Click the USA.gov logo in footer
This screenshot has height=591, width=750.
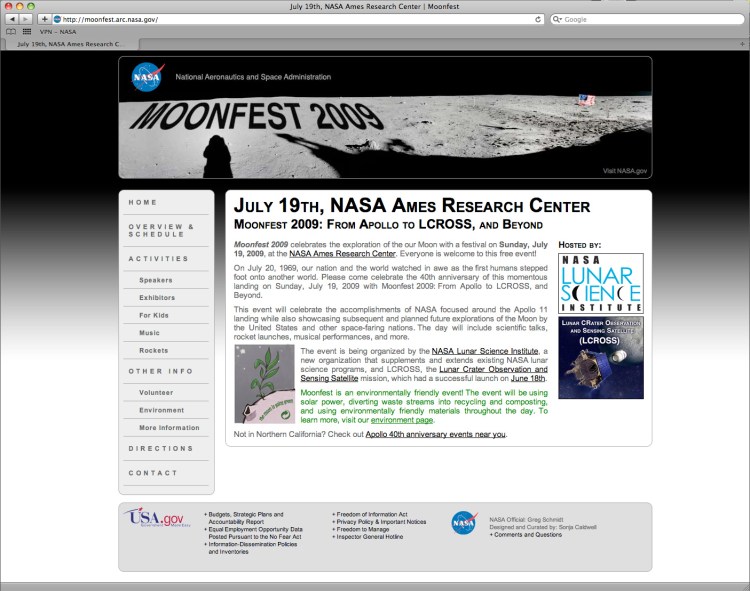[x=157, y=518]
